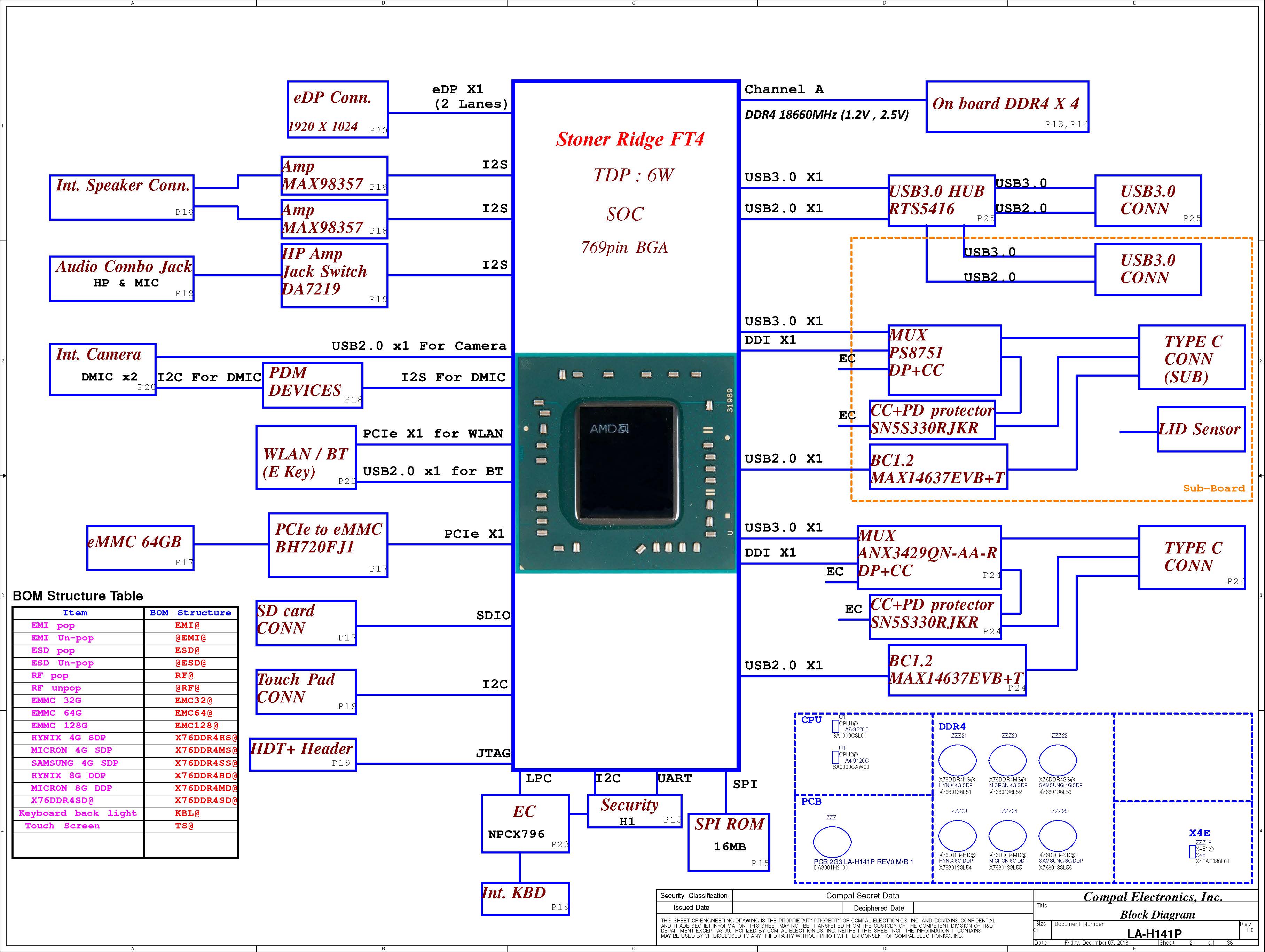1265x952 pixels.
Task: Click the LID Sensor block
Action: coord(1201,430)
